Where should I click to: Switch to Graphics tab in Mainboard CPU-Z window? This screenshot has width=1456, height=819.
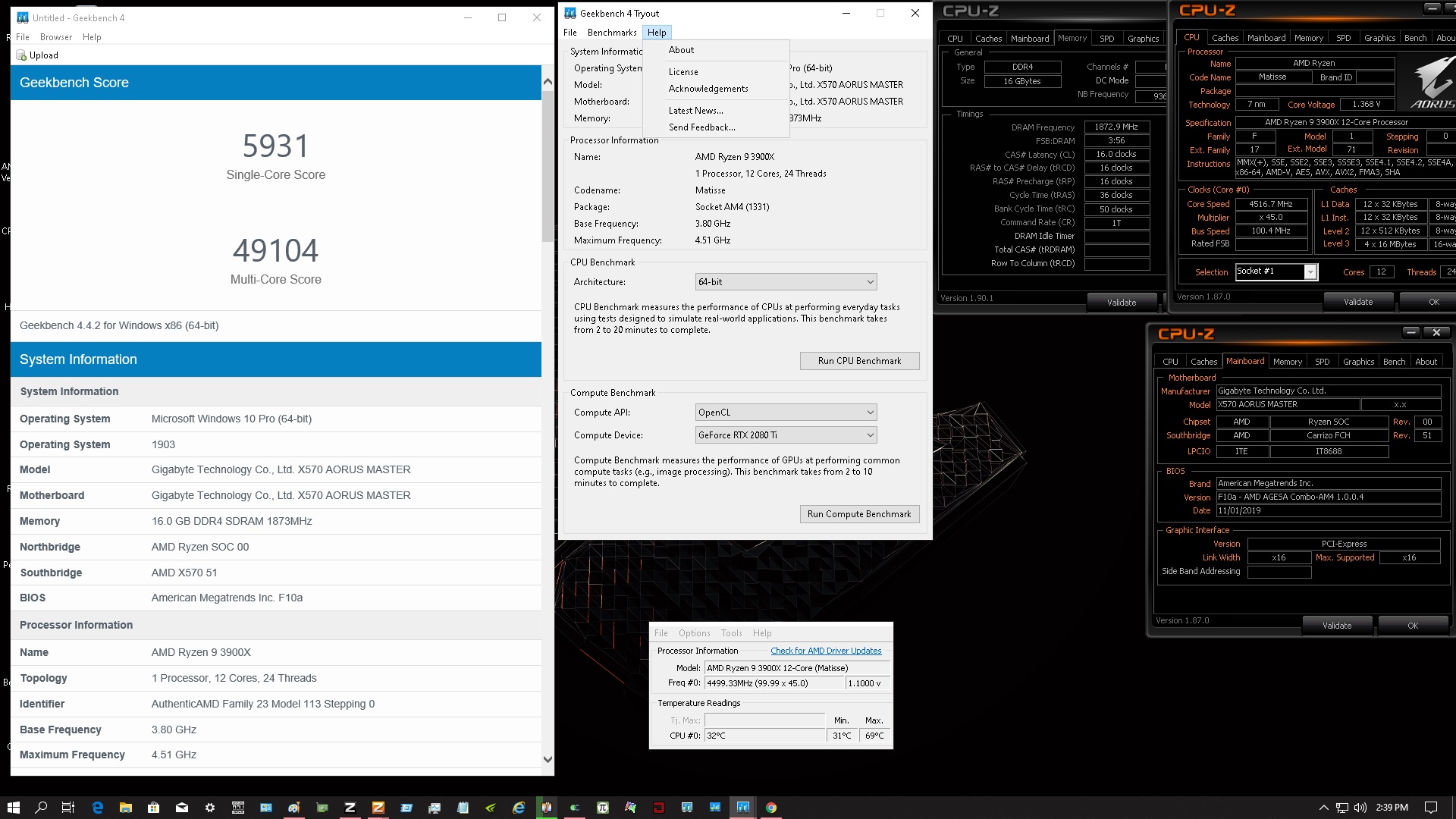(1358, 362)
